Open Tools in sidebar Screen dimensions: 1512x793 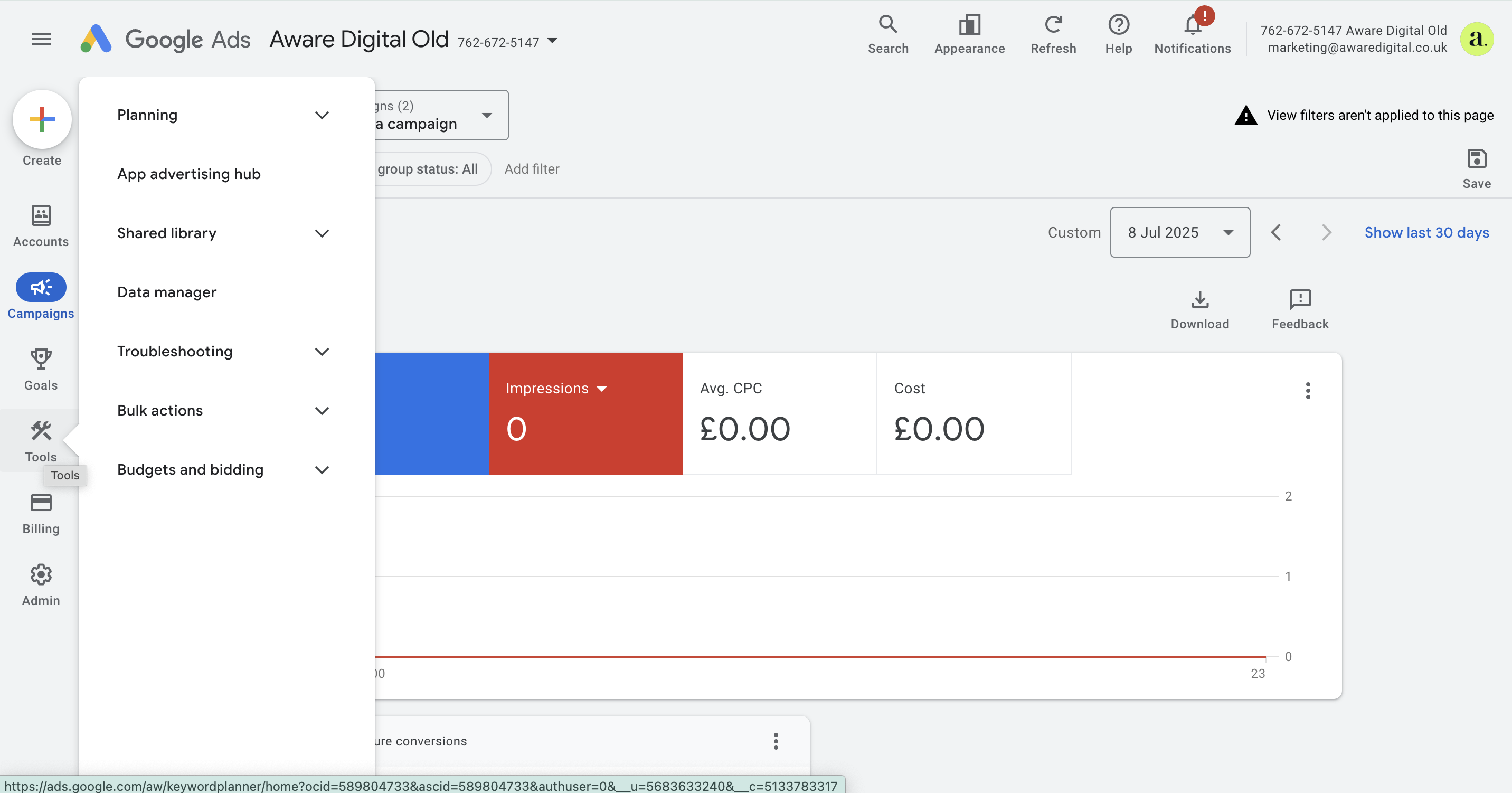tap(41, 441)
